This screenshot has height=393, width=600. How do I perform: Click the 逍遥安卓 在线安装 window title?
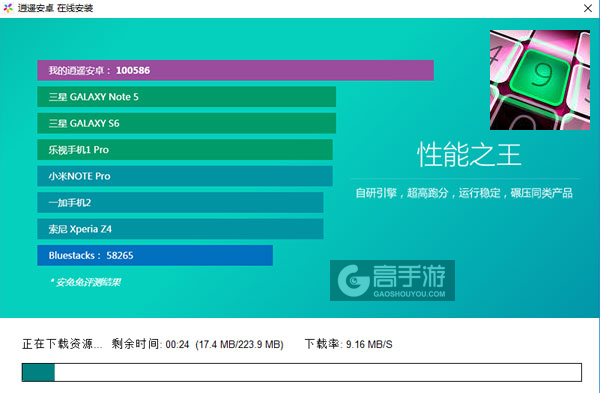[55, 8]
